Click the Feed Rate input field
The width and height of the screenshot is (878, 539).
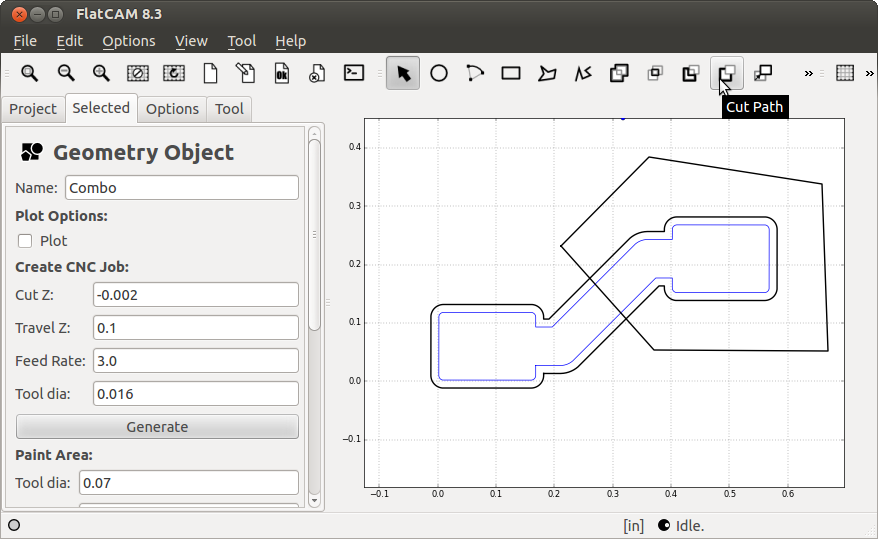195,360
